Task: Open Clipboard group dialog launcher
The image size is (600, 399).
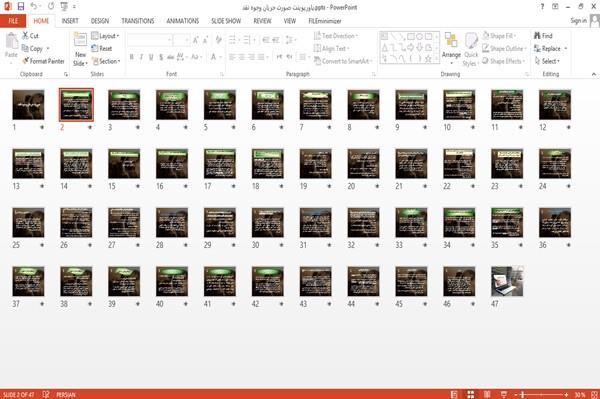Action: click(x=66, y=74)
